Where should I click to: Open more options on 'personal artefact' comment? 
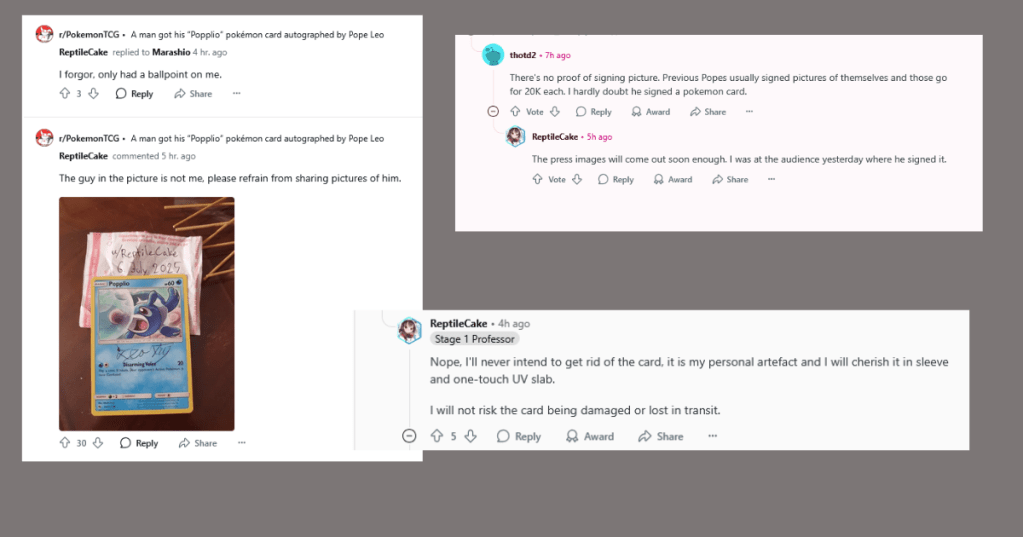tap(713, 436)
